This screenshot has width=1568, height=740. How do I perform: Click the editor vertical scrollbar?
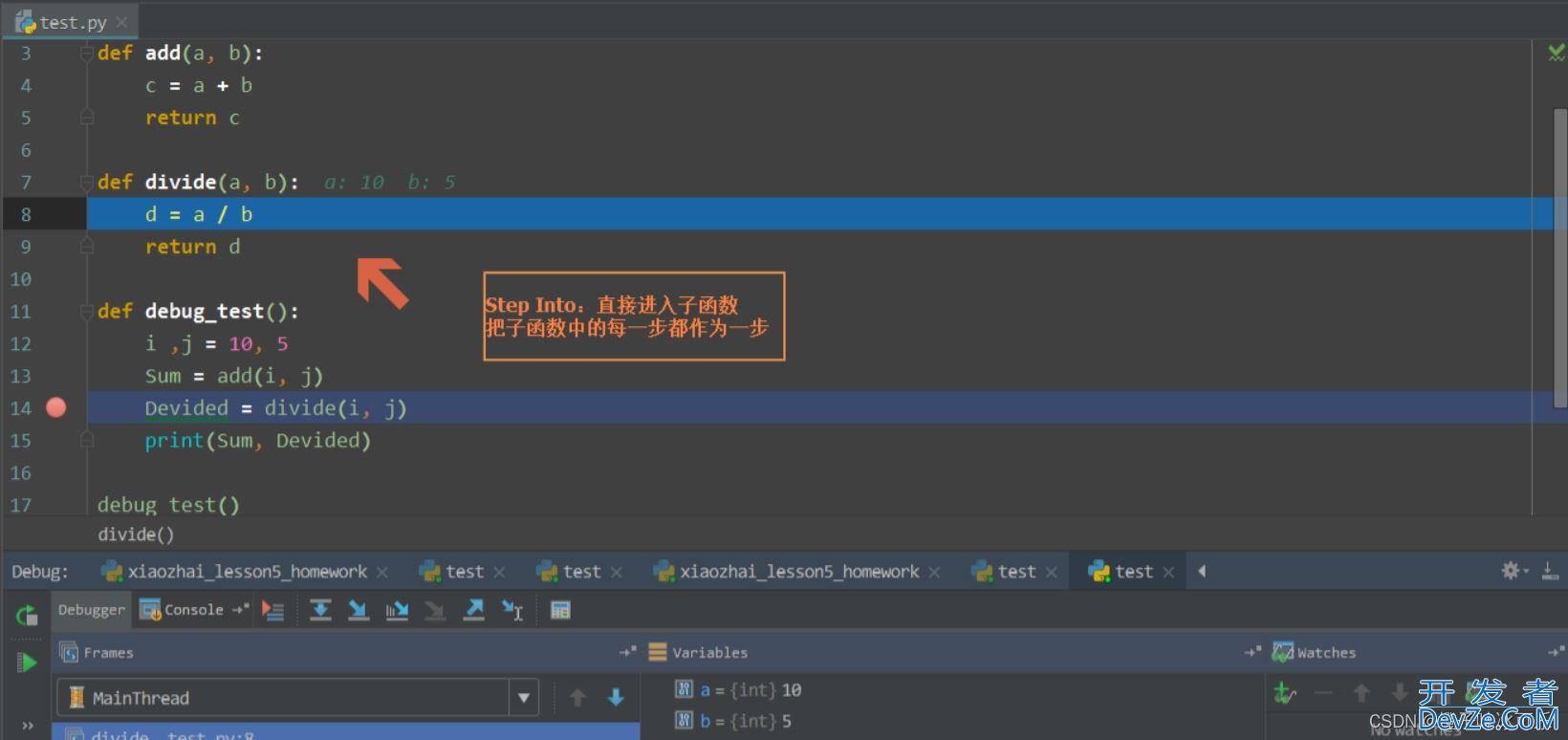pyautogui.click(x=1559, y=258)
